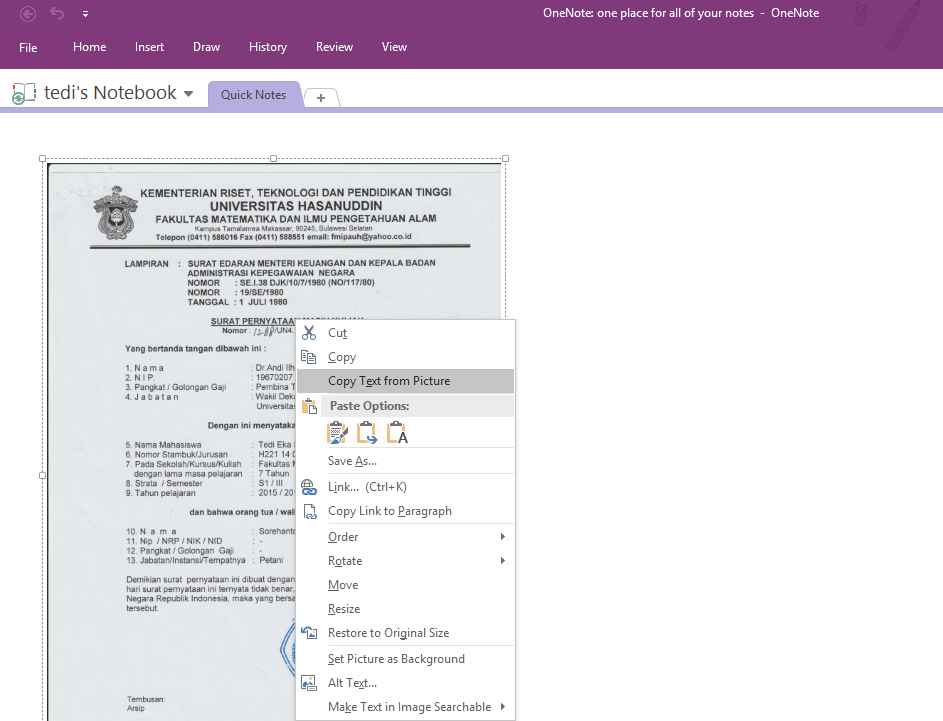Click the Undo arrow icon

(x=58, y=14)
